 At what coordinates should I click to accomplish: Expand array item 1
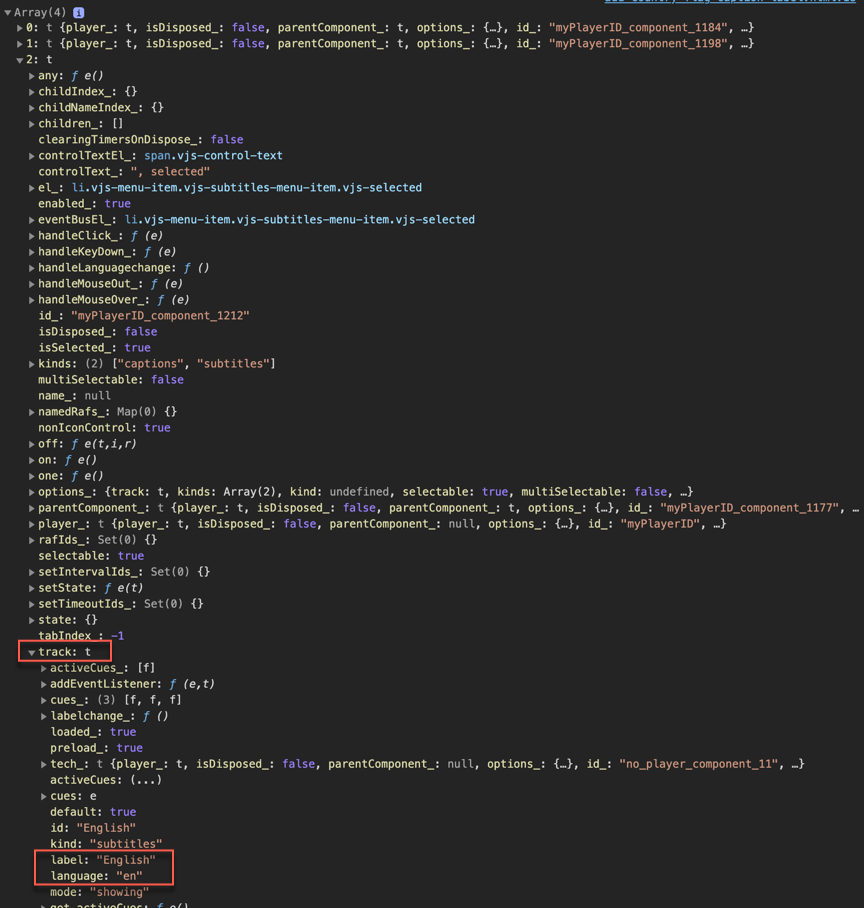(x=20, y=44)
